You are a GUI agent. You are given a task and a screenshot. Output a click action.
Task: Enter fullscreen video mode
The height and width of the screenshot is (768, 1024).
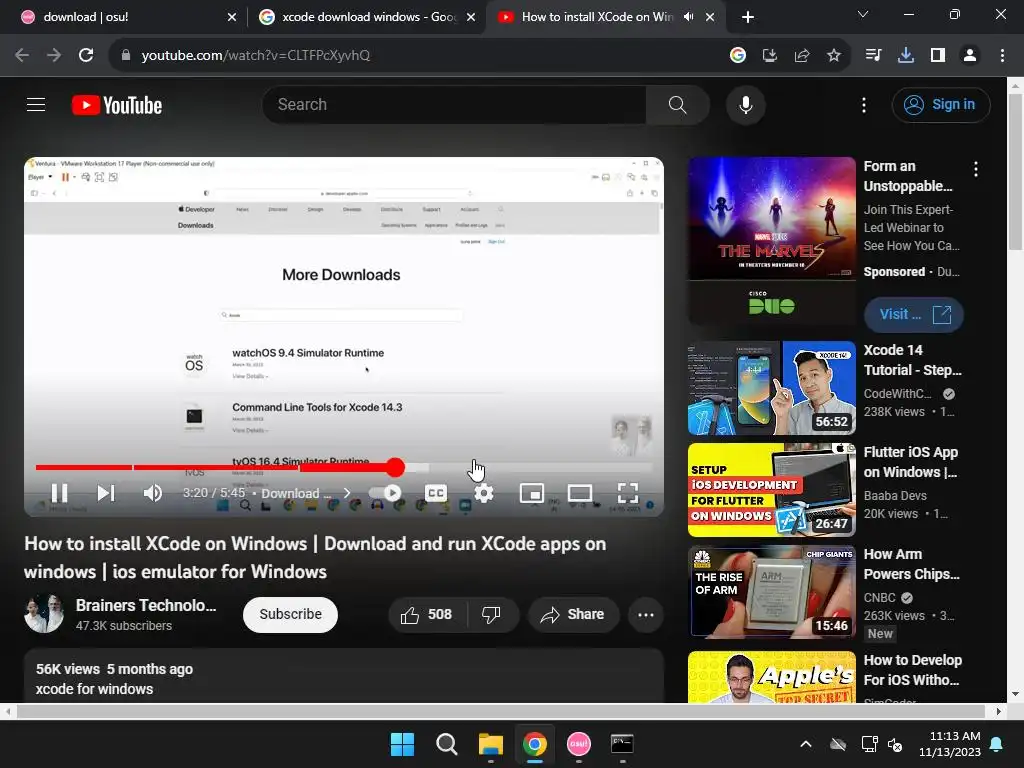pyautogui.click(x=628, y=493)
